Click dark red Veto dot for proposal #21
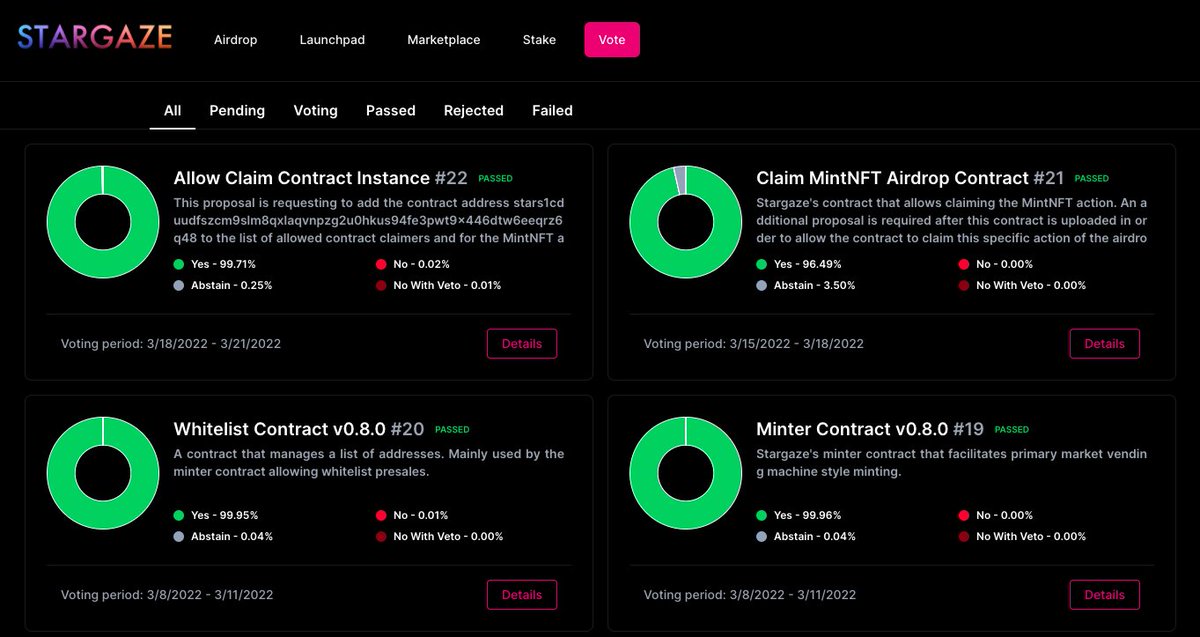The height and width of the screenshot is (637, 1200). point(963,285)
